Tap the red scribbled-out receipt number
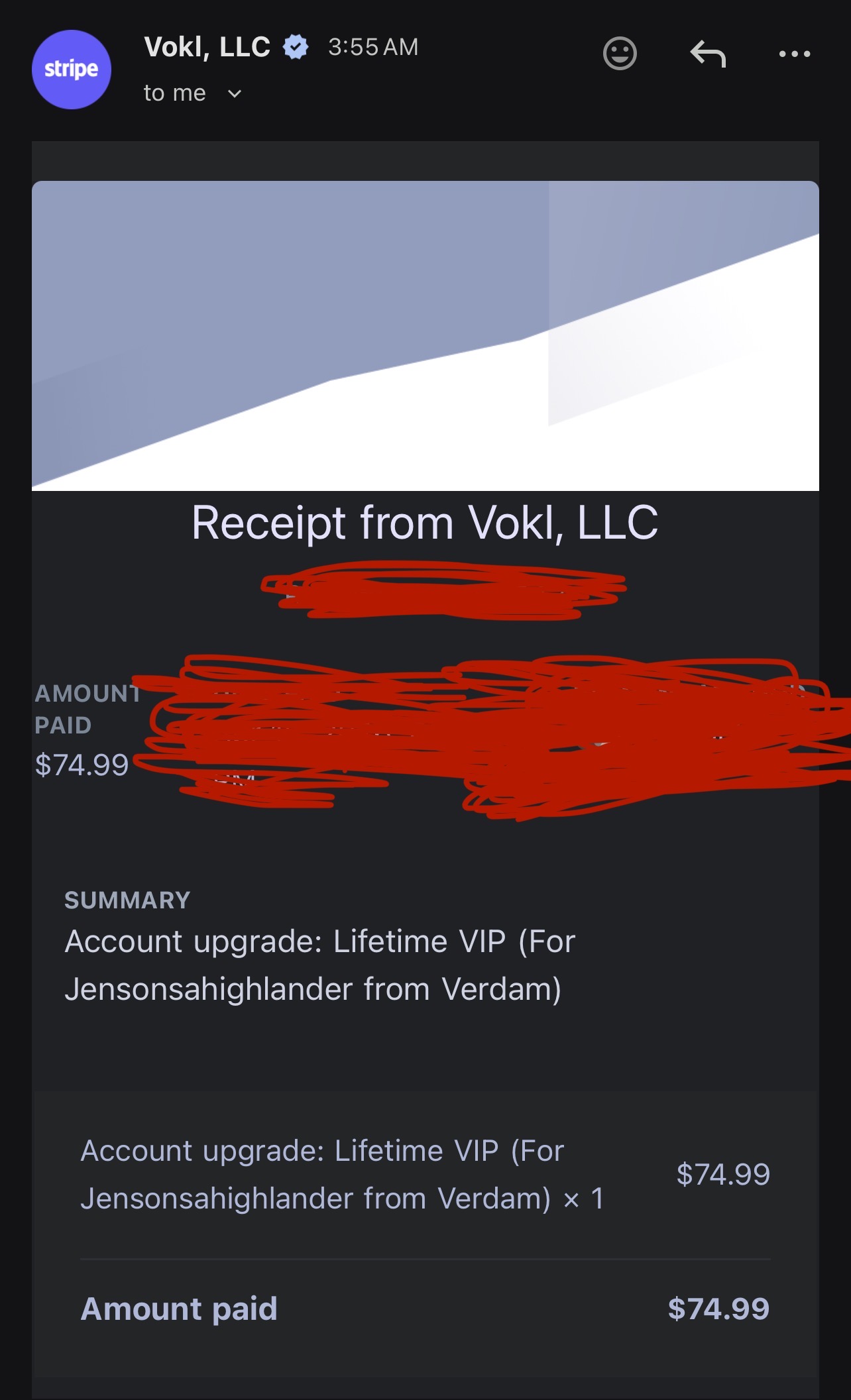 [443, 590]
